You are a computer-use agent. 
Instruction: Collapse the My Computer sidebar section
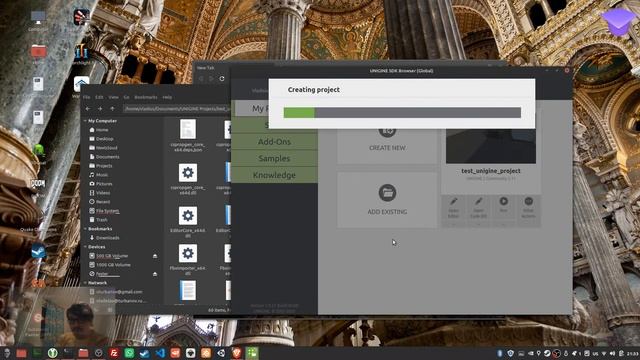(85, 121)
